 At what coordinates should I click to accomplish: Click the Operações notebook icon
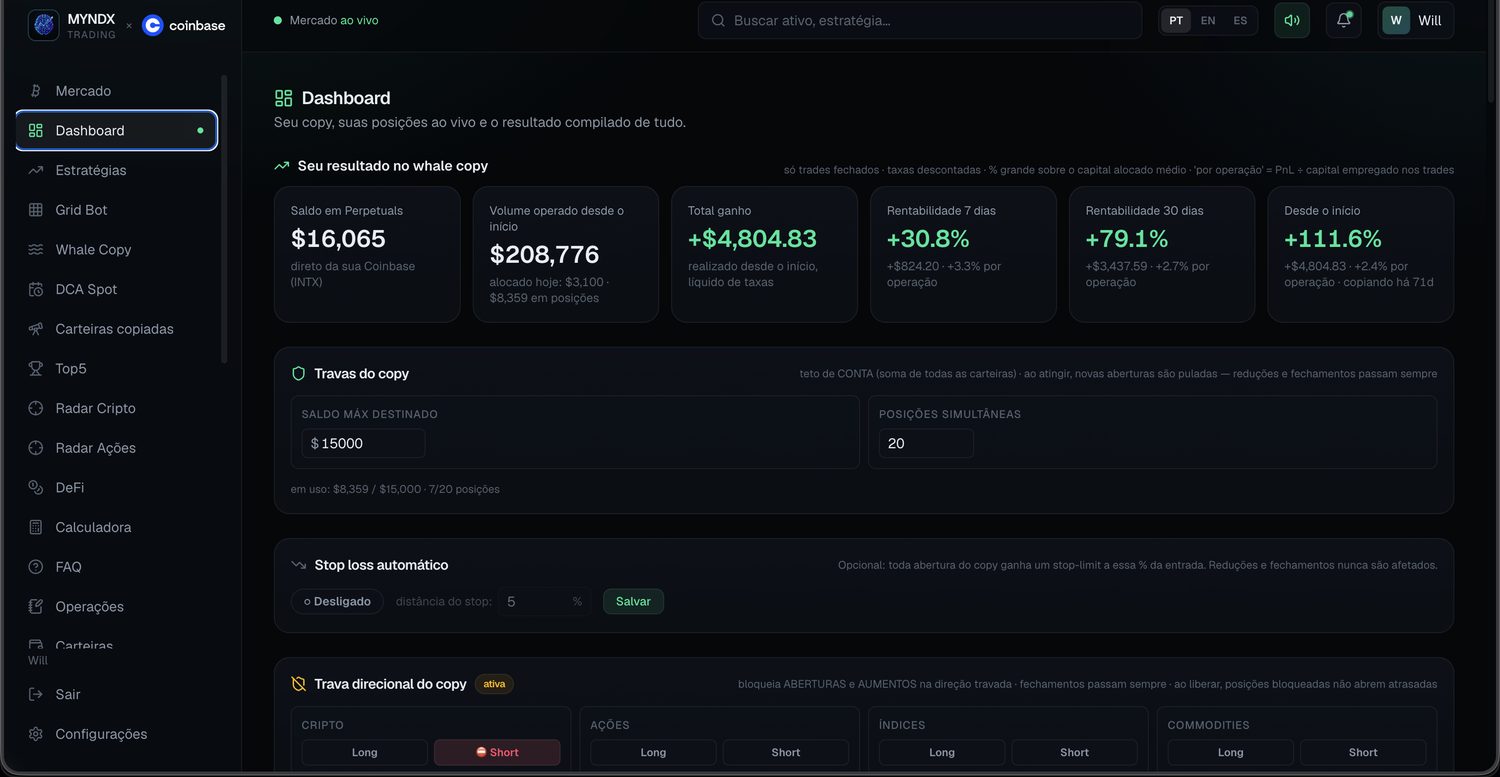(x=36, y=607)
